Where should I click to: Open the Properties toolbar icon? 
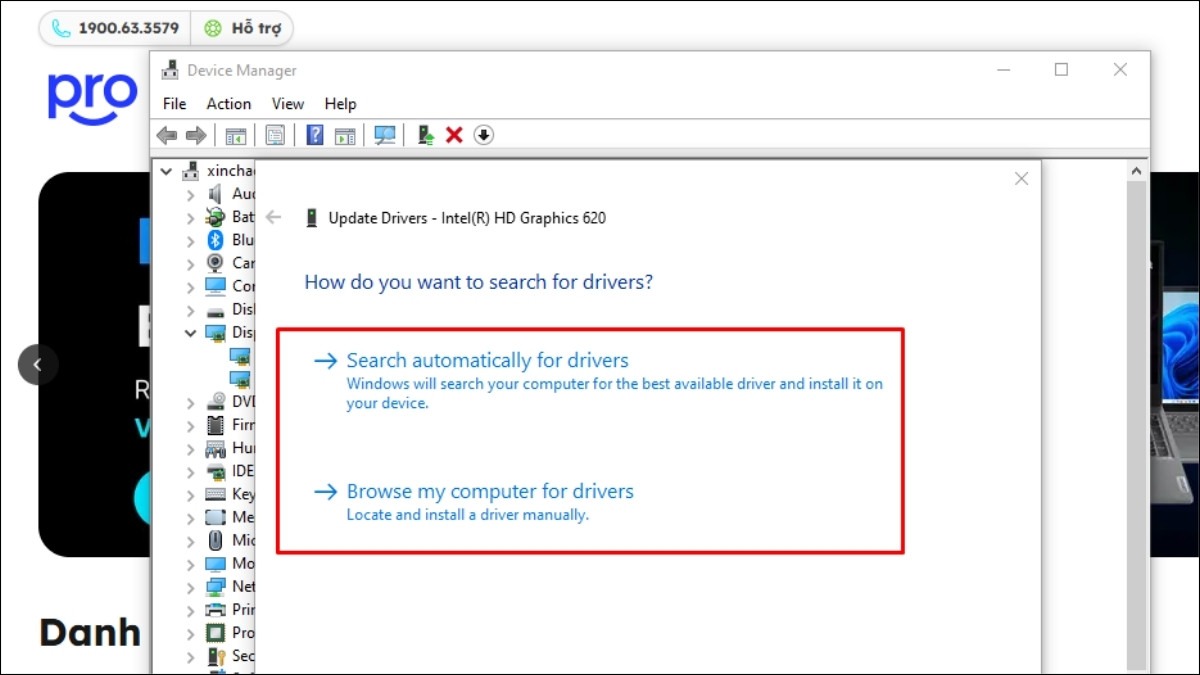275,135
